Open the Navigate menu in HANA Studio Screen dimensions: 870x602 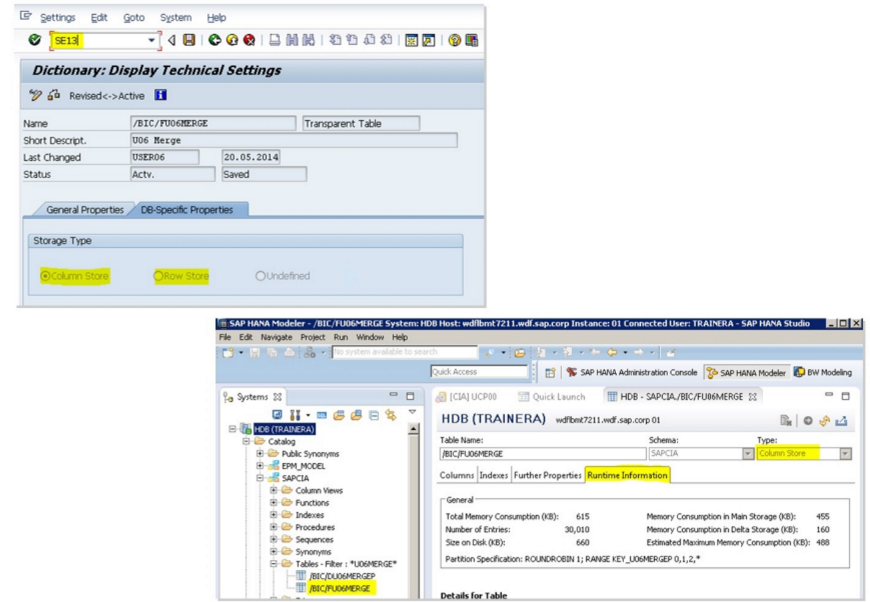click(x=276, y=337)
